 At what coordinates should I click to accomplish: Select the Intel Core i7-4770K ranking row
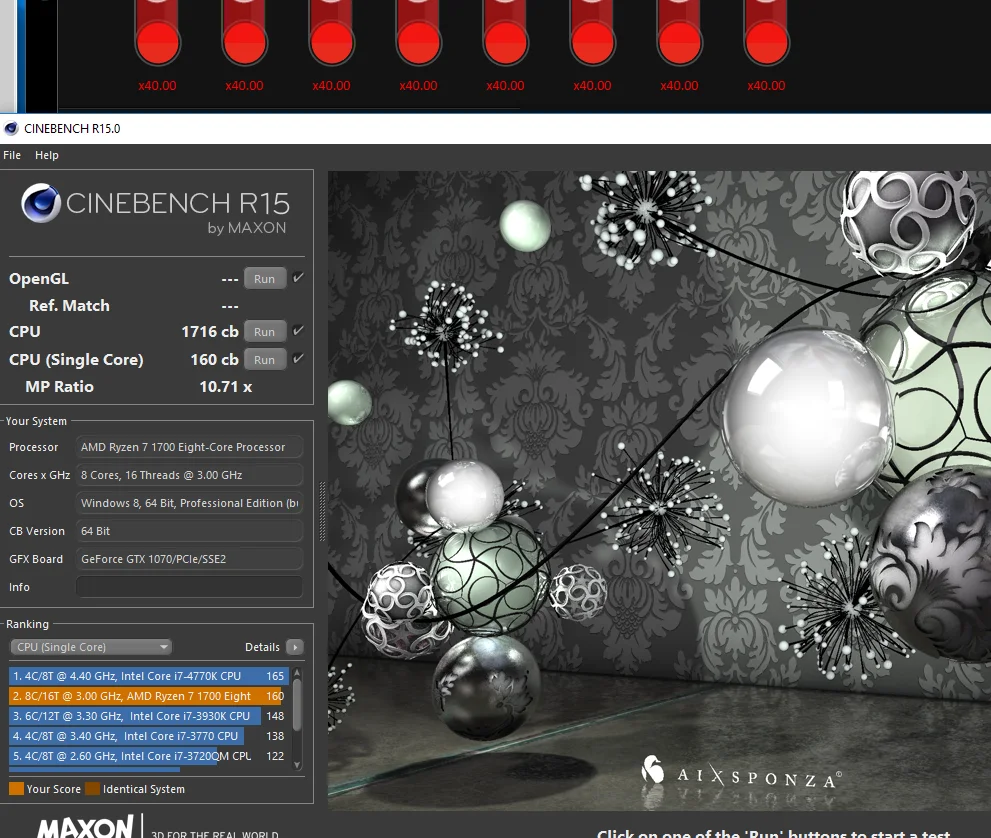(x=149, y=676)
